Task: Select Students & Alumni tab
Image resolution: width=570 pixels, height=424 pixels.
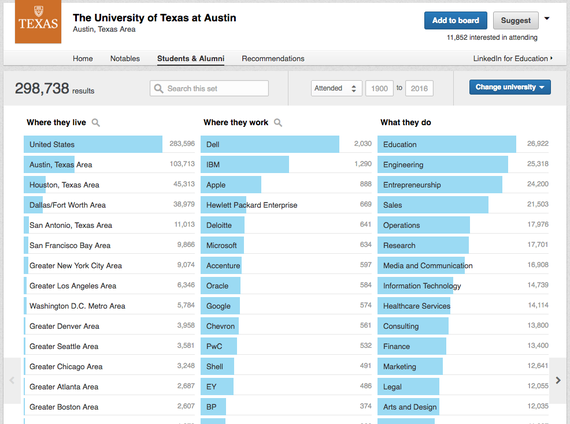Action: click(190, 59)
